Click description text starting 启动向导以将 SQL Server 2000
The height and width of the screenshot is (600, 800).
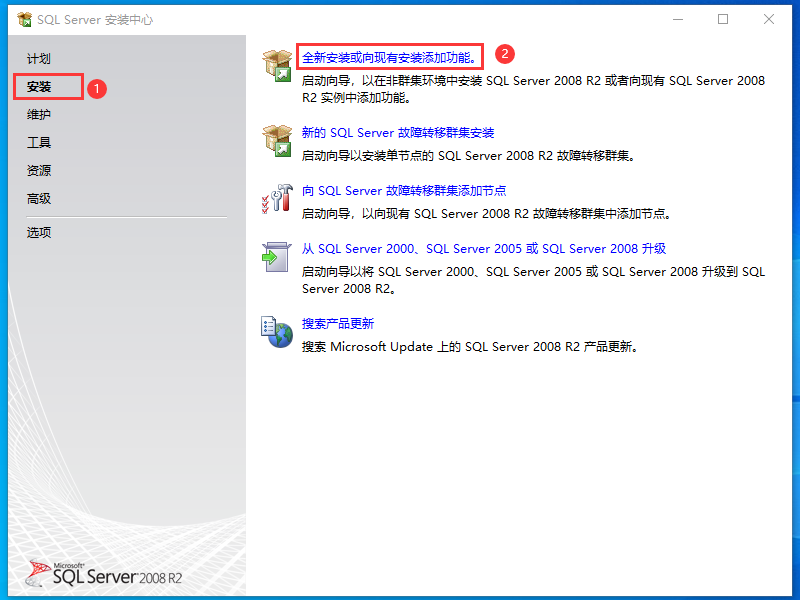click(x=533, y=280)
